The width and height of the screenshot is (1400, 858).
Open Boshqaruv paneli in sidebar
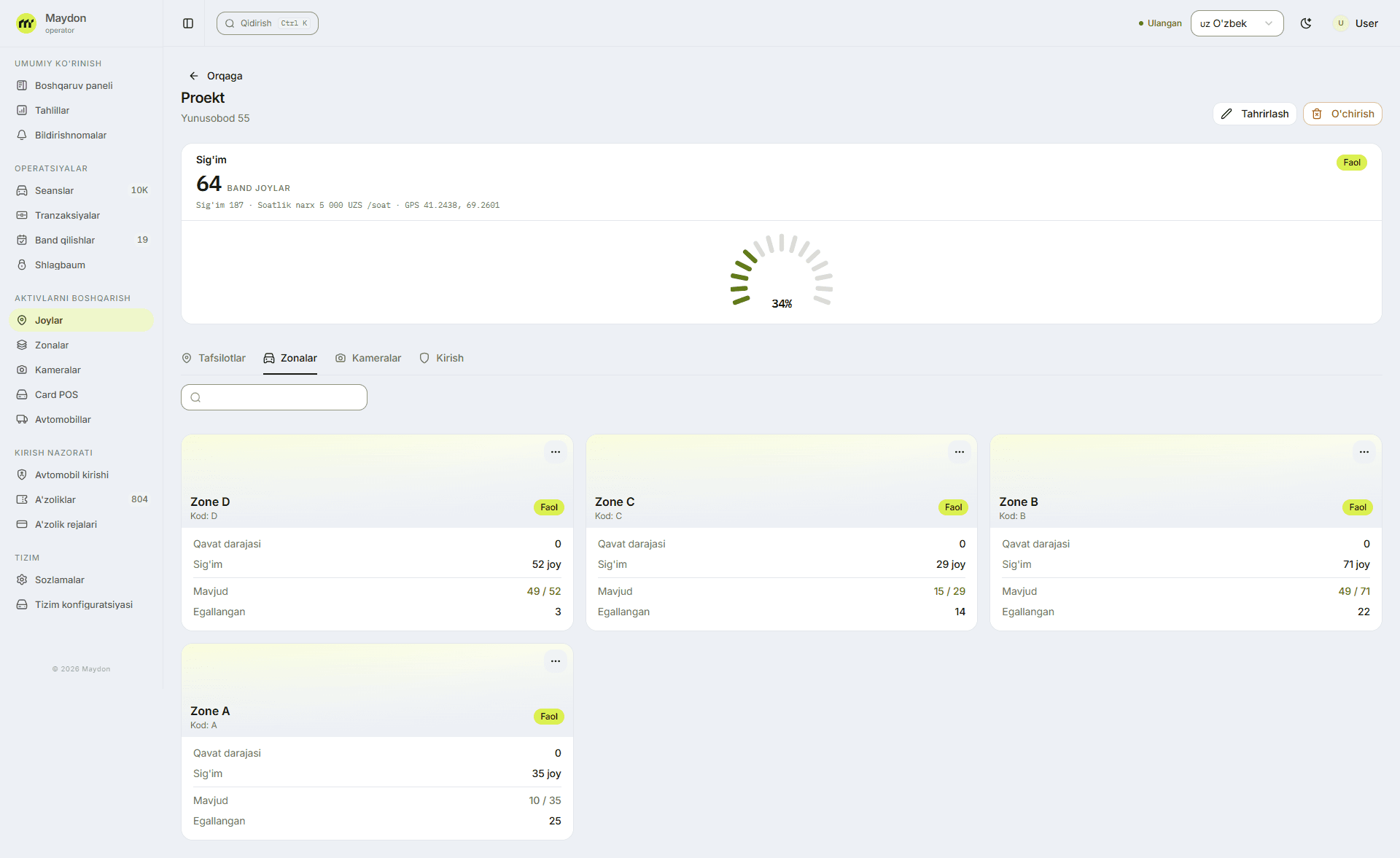[81, 85]
